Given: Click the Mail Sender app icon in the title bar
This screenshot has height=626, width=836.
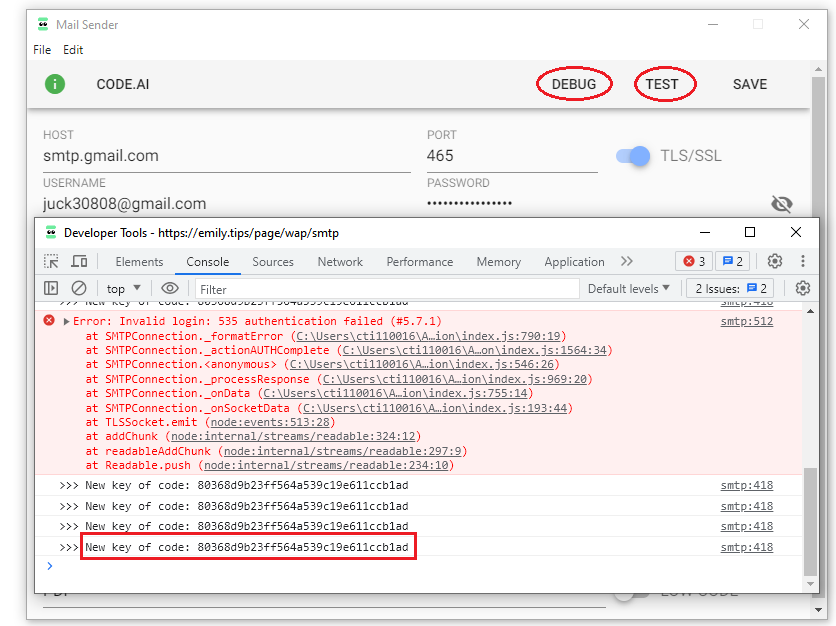Looking at the screenshot, I should click(x=43, y=25).
